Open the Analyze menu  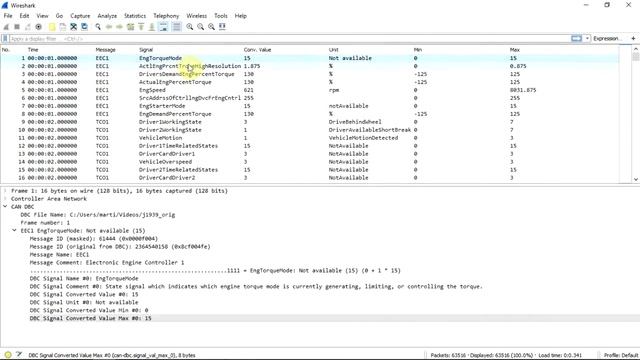tap(107, 16)
